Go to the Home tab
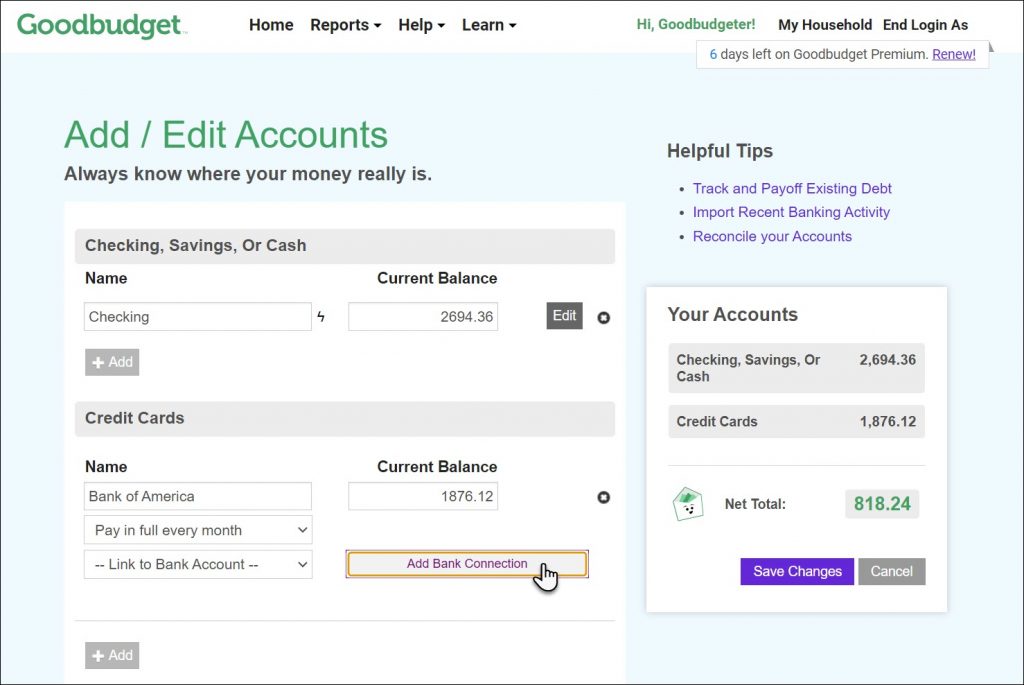The width and height of the screenshot is (1024, 685). click(271, 25)
